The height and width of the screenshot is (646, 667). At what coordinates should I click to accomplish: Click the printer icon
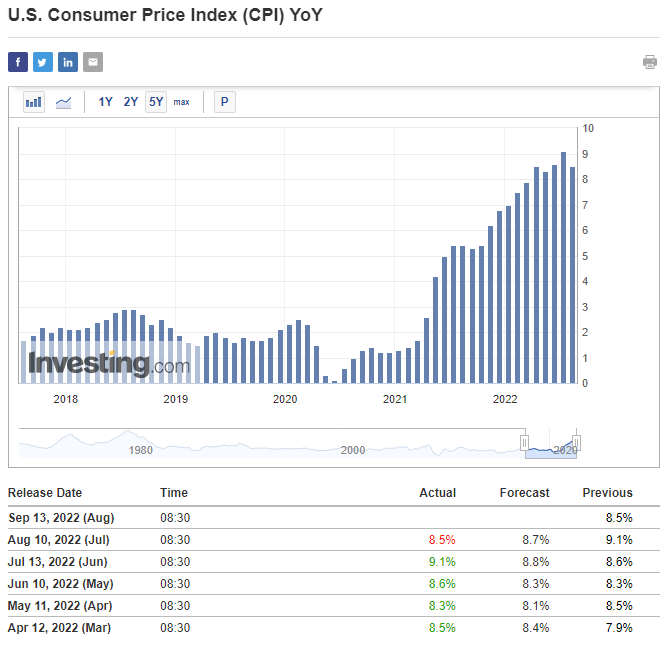coord(650,62)
